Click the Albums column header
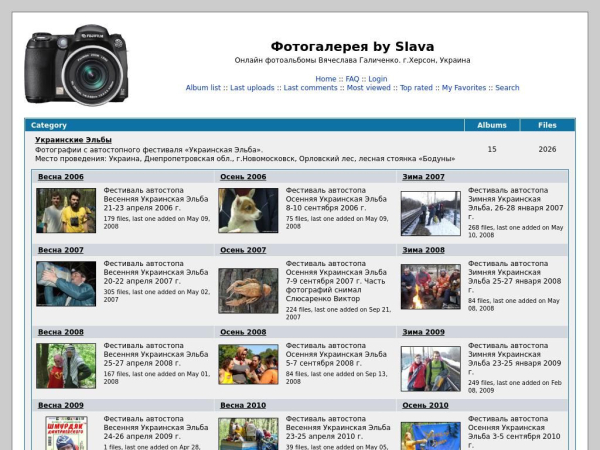The height and width of the screenshot is (450, 600). point(492,125)
